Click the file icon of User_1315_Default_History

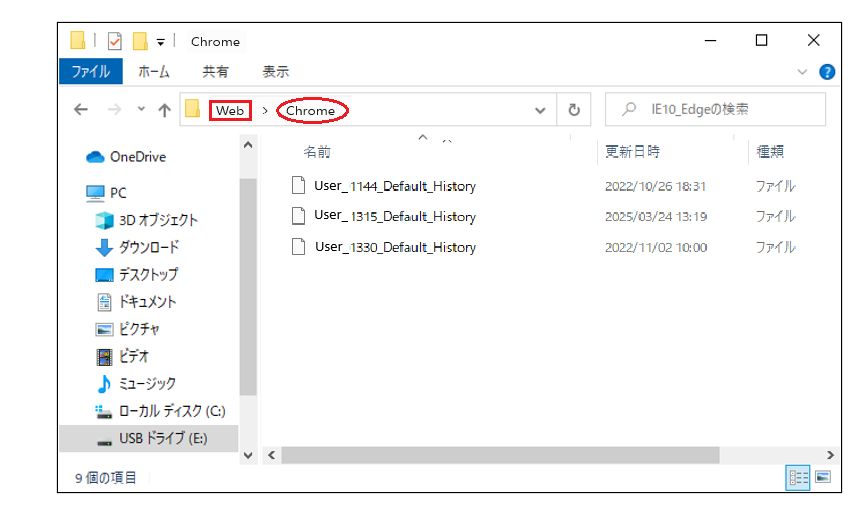coord(298,216)
